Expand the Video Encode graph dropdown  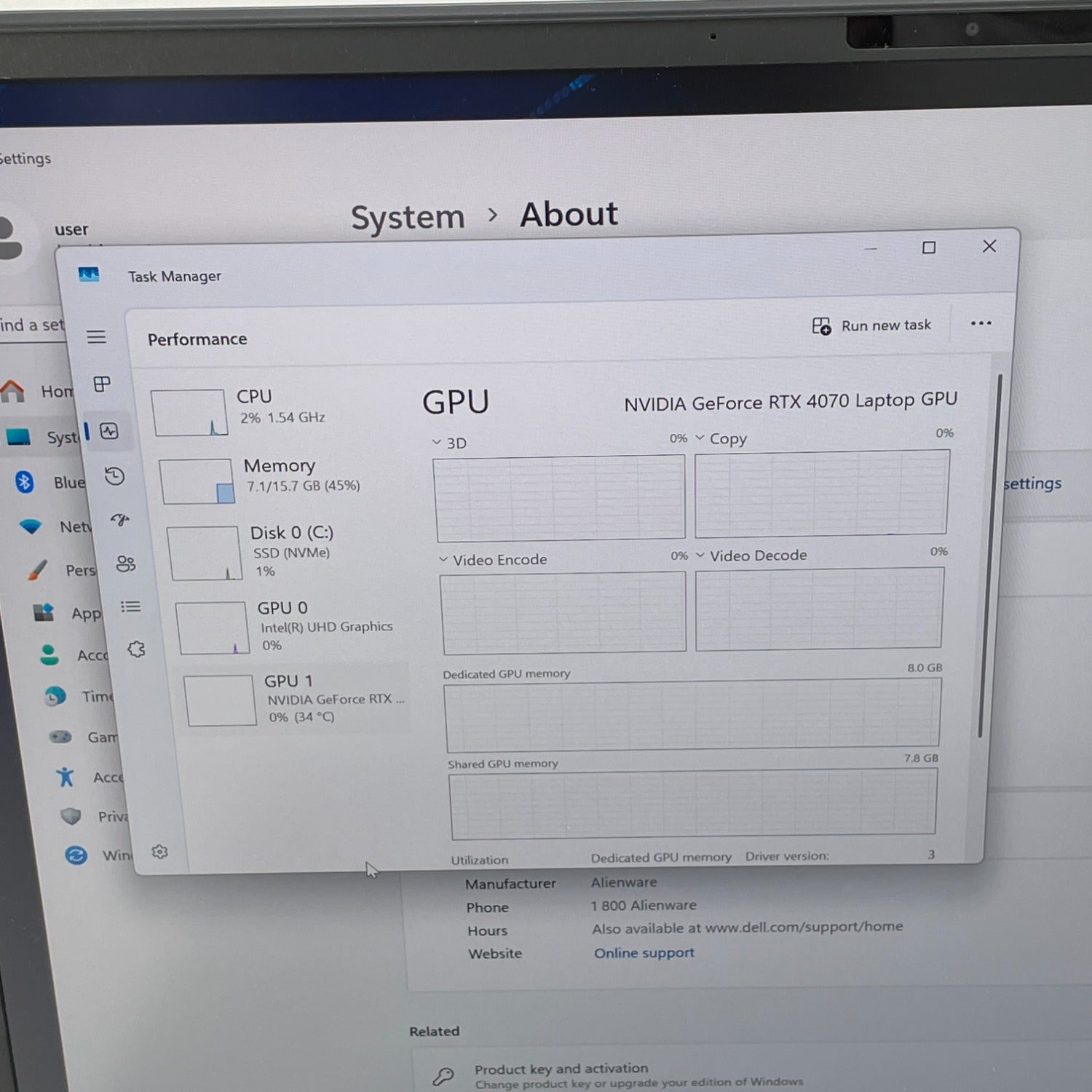tap(443, 560)
